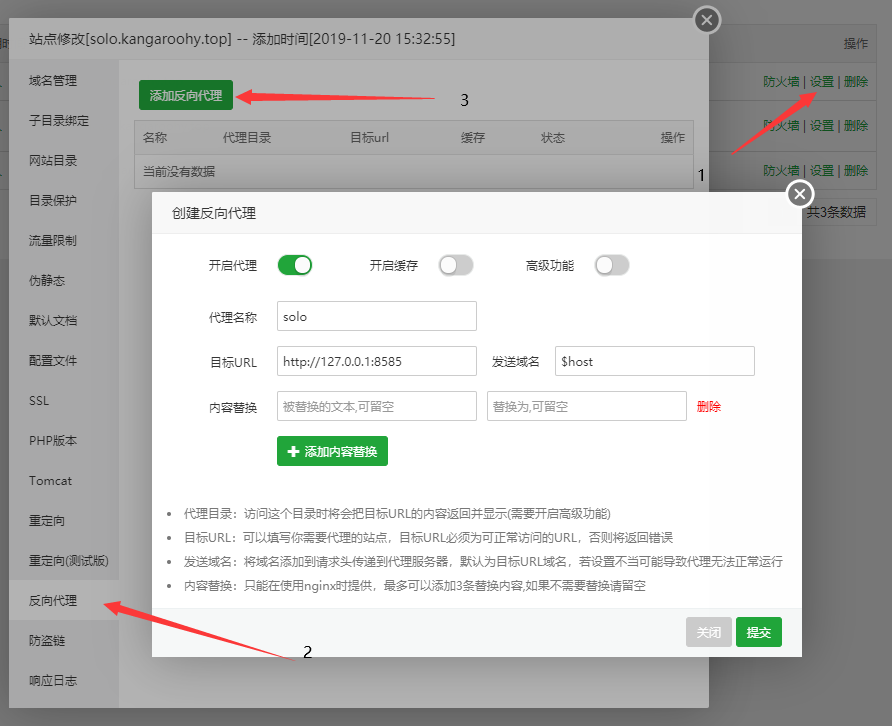This screenshot has width=892, height=726.
Task: Focus the 代理名称 input field
Action: point(377,316)
